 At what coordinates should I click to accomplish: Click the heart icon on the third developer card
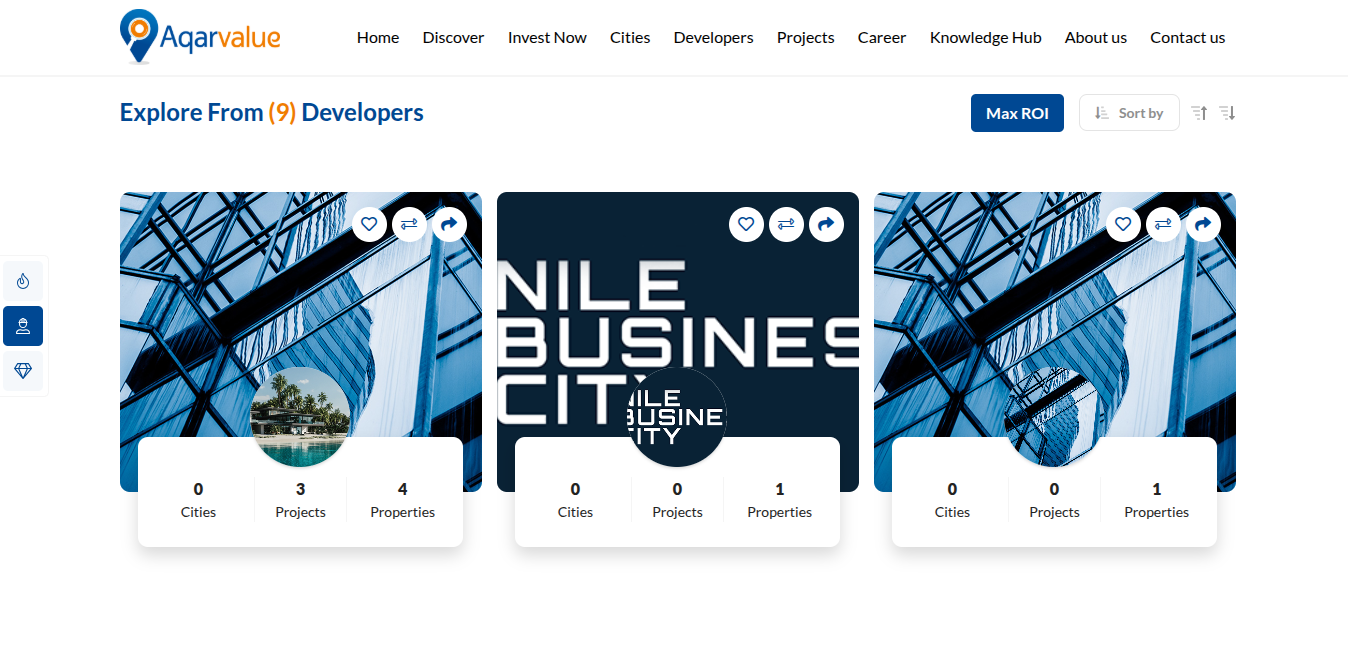(1123, 224)
